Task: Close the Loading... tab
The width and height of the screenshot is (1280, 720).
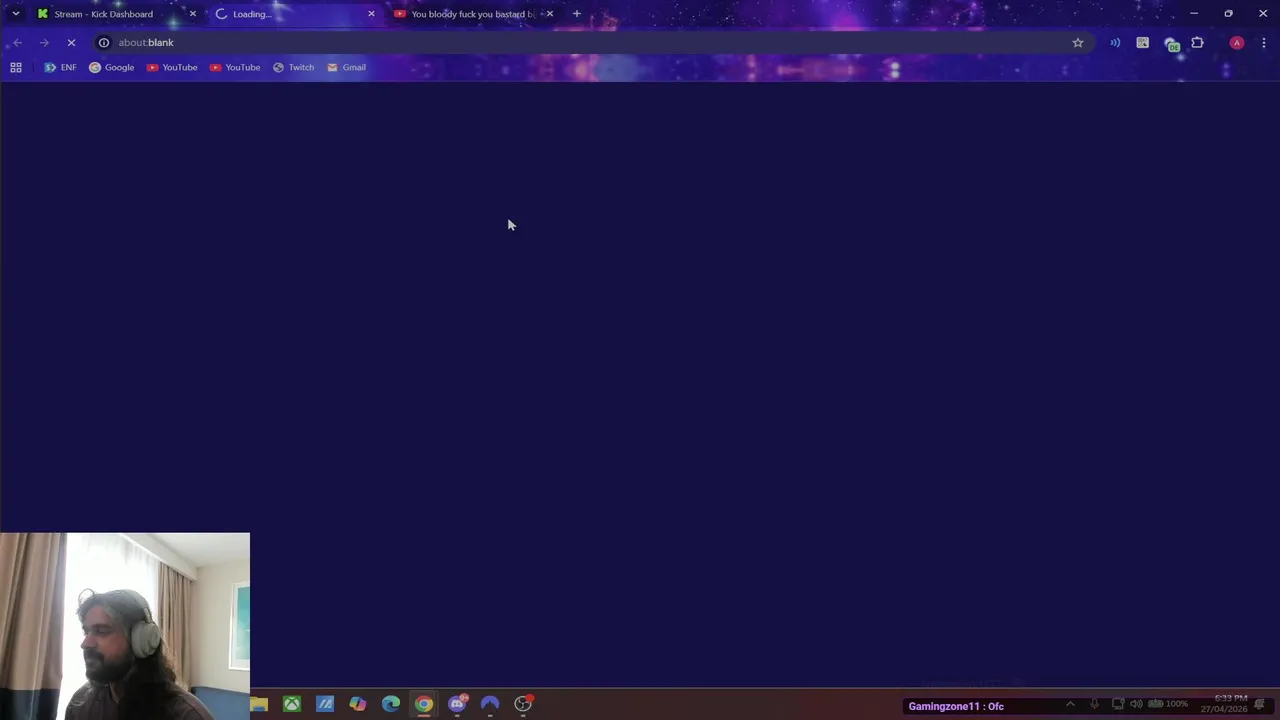Action: (x=371, y=14)
